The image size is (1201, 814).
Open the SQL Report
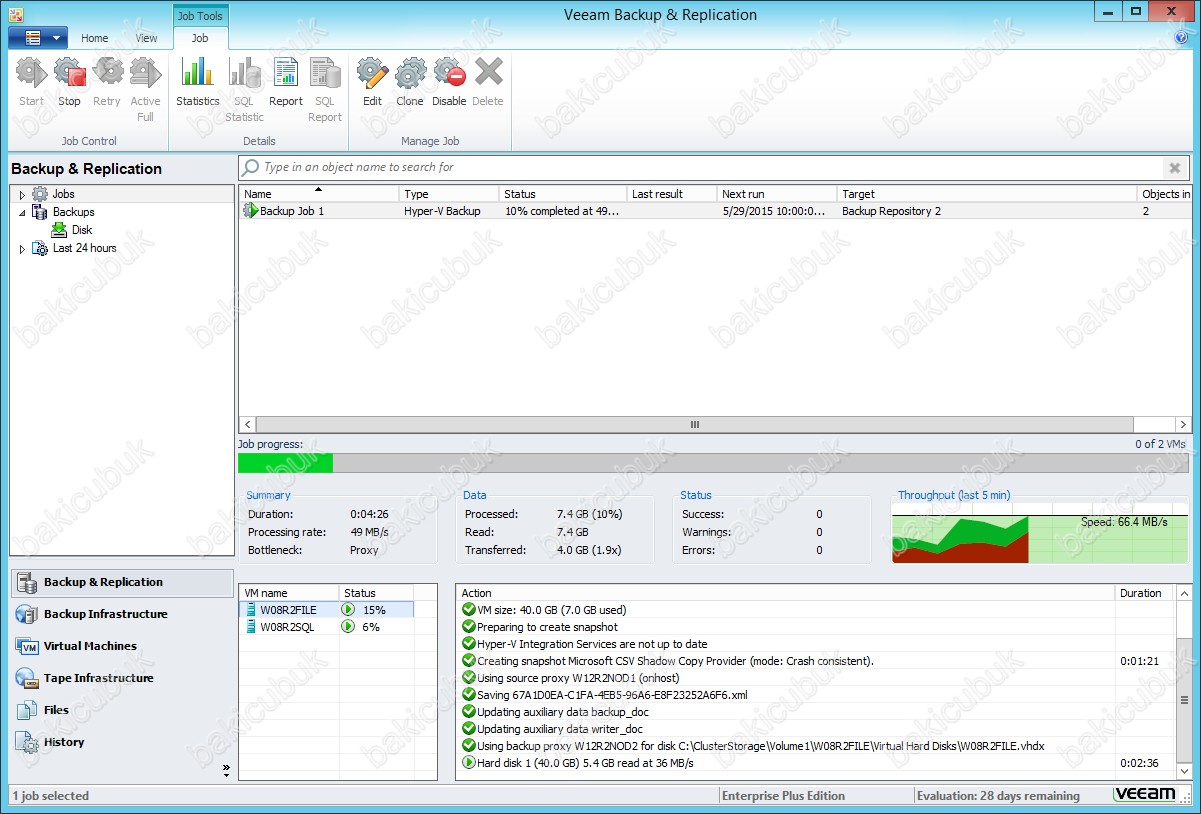coord(325,73)
